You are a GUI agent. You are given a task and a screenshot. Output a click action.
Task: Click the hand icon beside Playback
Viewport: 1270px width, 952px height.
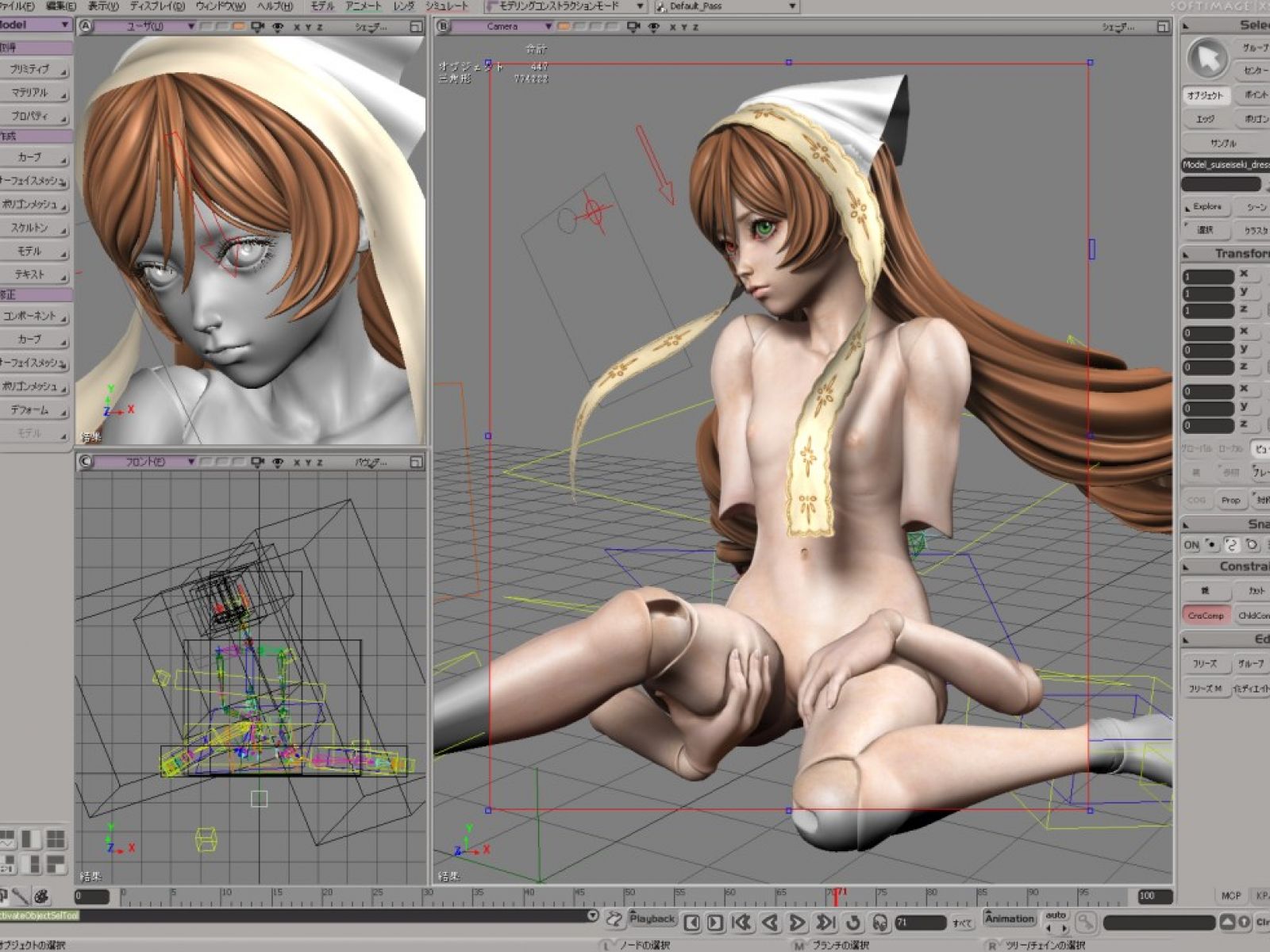pos(614,919)
